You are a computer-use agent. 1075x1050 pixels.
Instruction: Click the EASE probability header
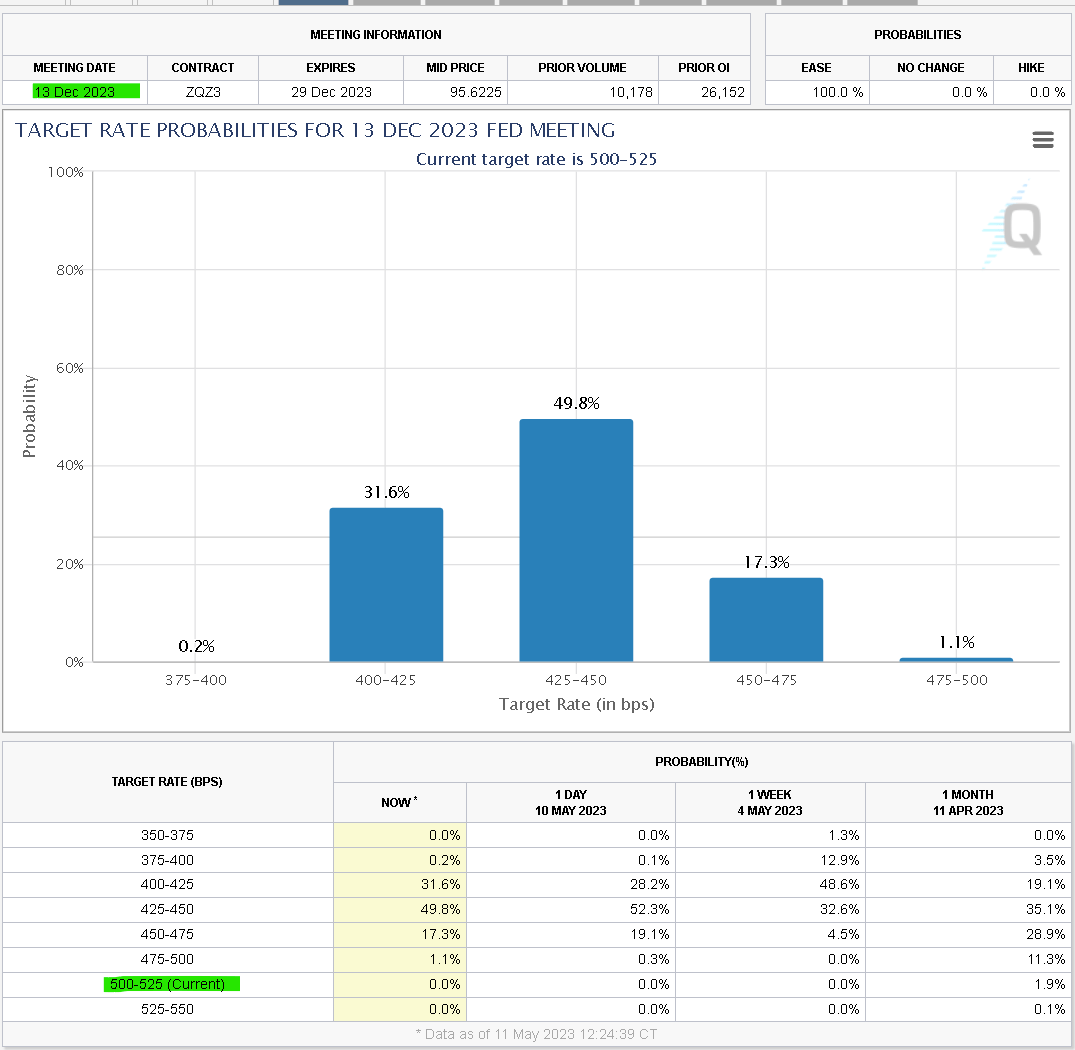(x=817, y=68)
